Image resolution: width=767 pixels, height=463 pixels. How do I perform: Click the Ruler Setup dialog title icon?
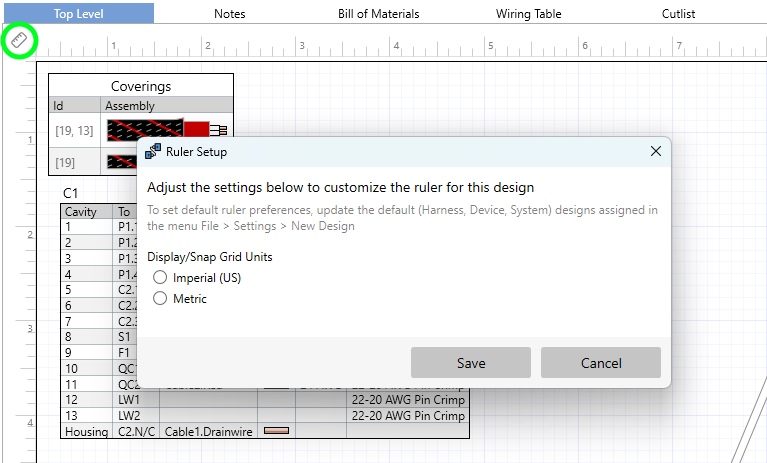coord(153,152)
